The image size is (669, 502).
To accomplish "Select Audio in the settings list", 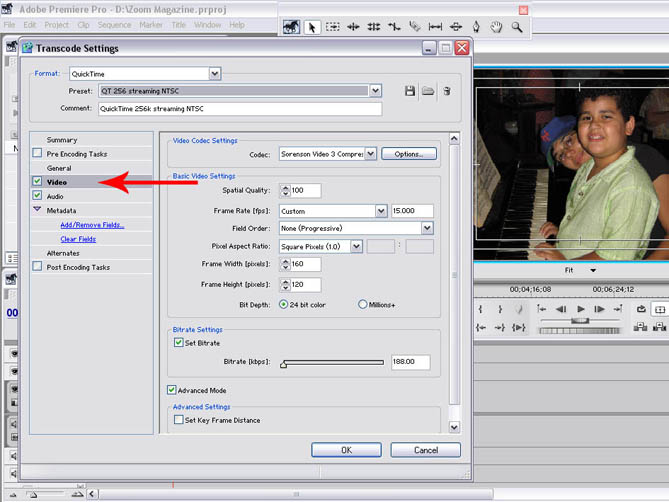I will pyautogui.click(x=55, y=196).
